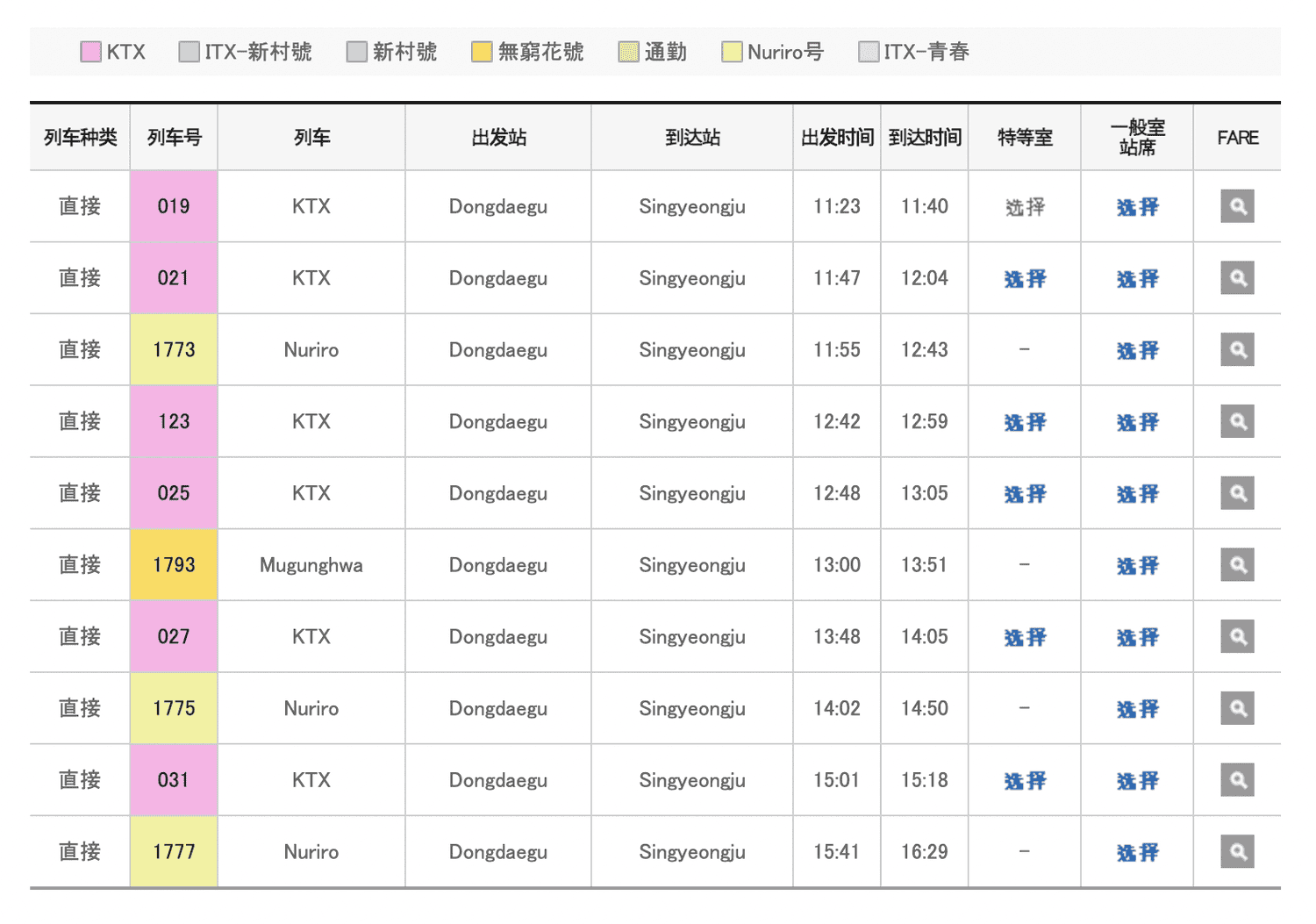1316x924 pixels.
Task: Open fare search icon for train 027
Action: 1237,636
